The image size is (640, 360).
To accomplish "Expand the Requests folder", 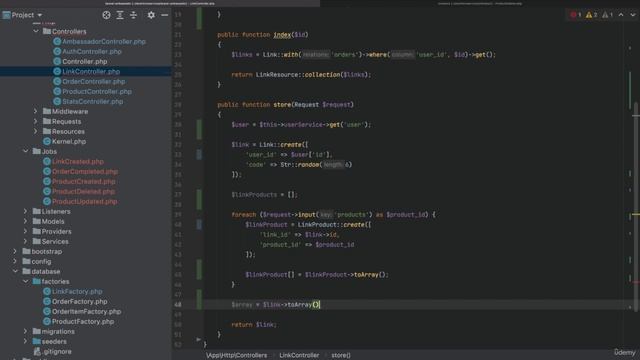I will click(x=36, y=121).
